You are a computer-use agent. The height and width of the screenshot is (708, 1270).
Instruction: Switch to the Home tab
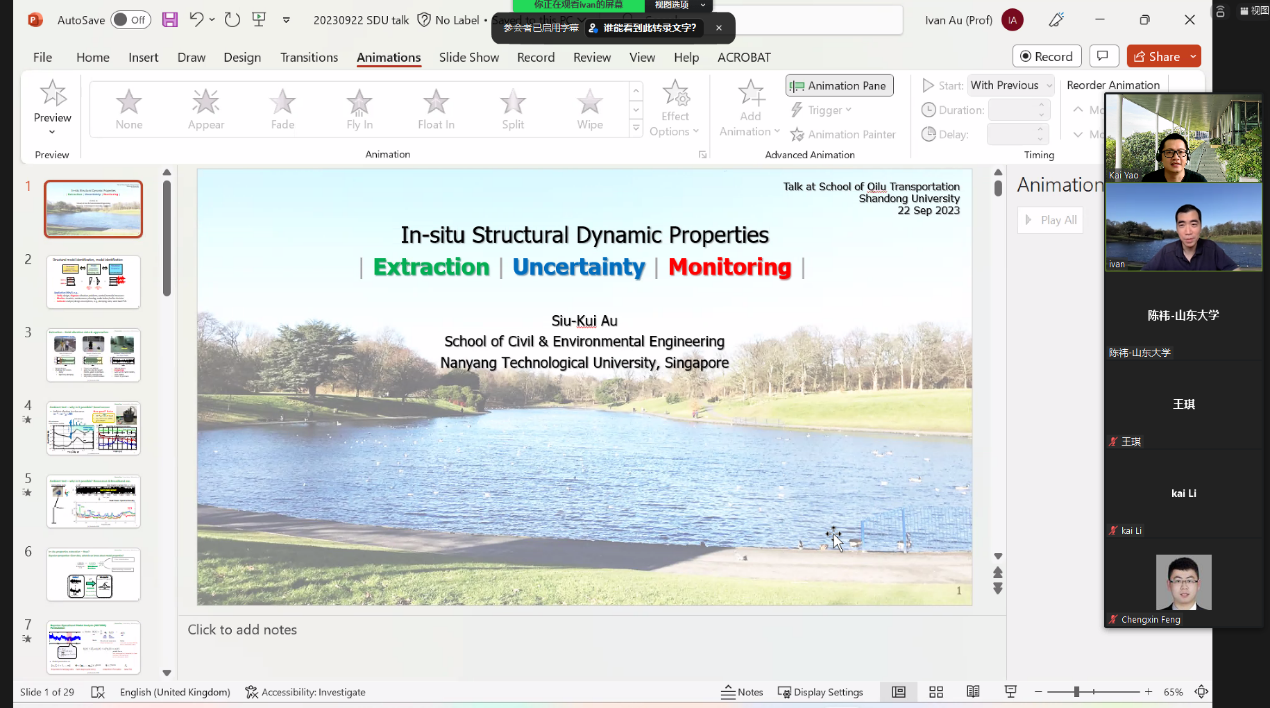click(93, 57)
